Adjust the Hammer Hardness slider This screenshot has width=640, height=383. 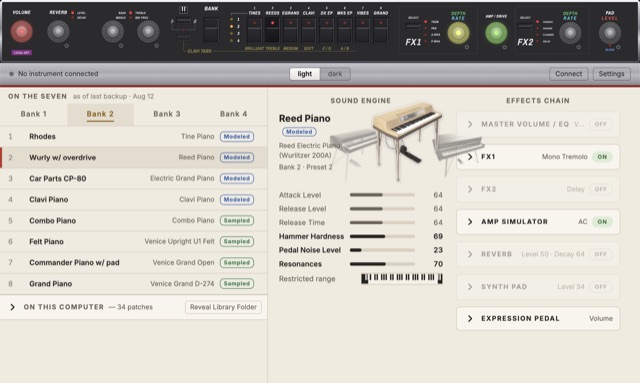(382, 236)
